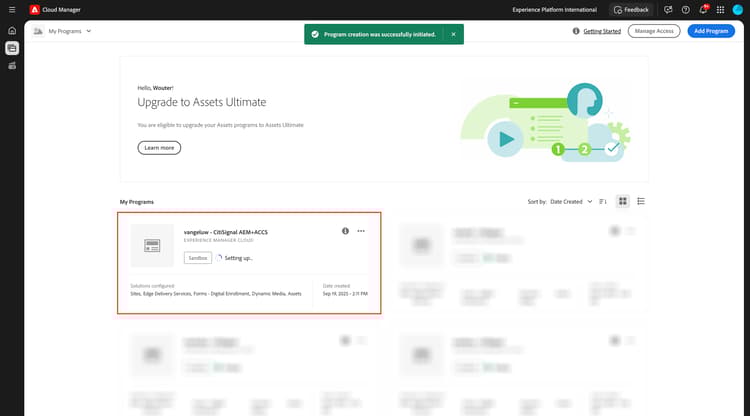750x416 pixels.
Task: Click the Upgrade to Assets Ultimate heading
Action: [202, 102]
